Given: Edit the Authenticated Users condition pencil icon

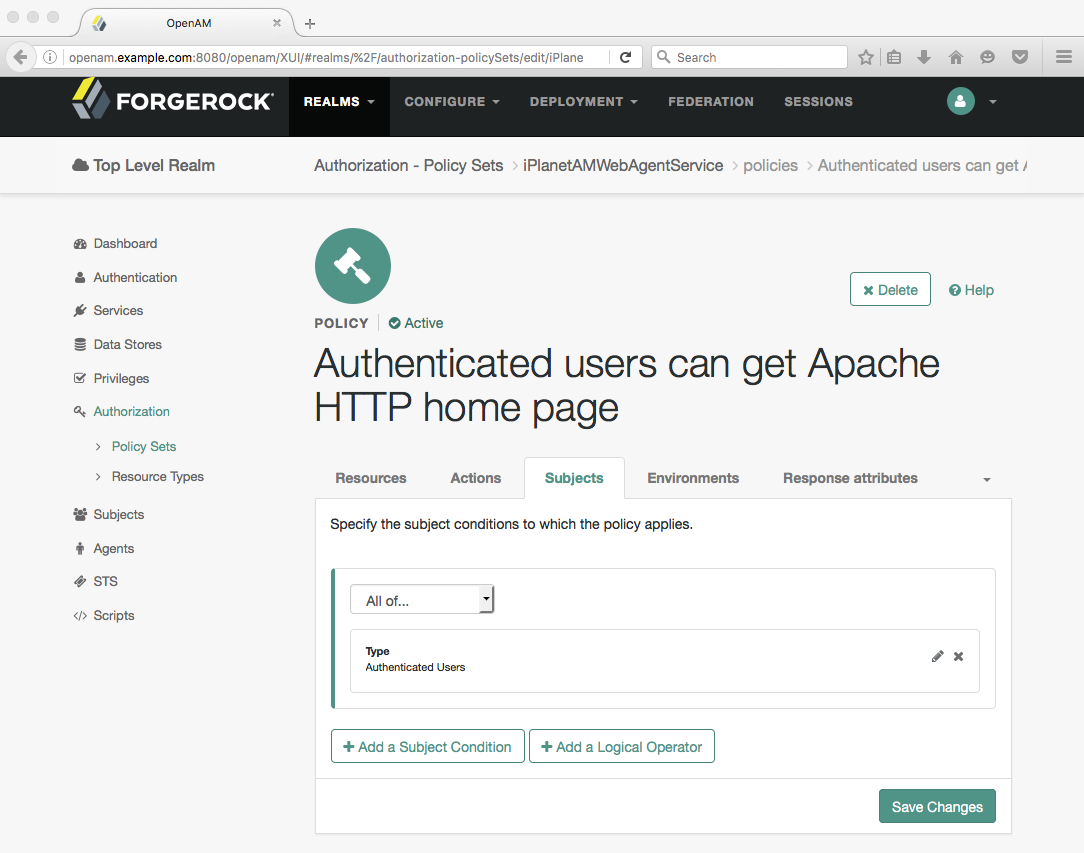Looking at the screenshot, I should 937,657.
